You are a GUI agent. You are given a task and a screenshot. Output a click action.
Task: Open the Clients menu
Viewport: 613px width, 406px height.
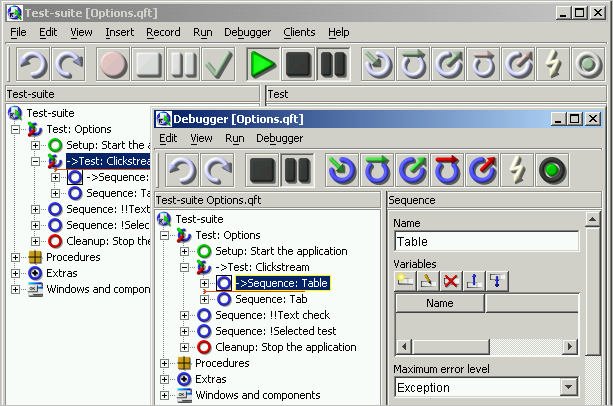[x=299, y=32]
